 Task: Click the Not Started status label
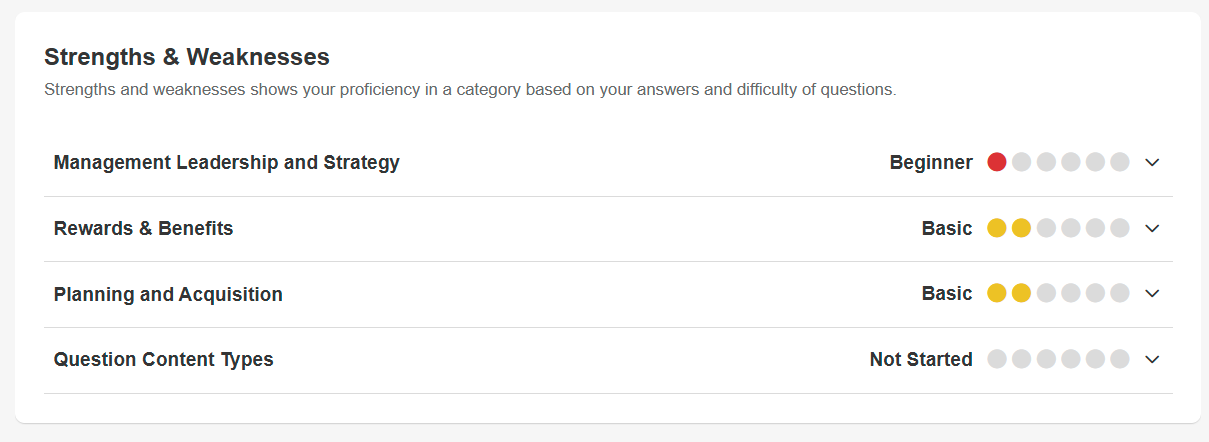(x=921, y=359)
